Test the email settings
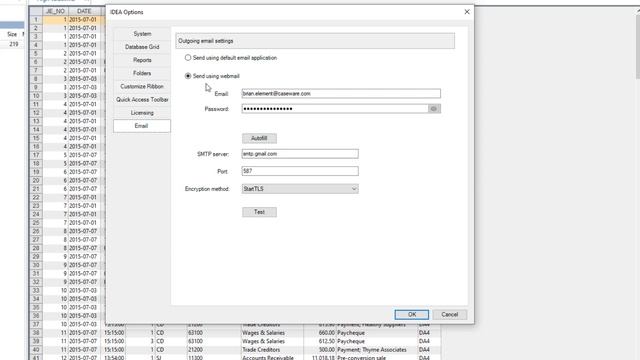The image size is (640, 360). pos(259,212)
